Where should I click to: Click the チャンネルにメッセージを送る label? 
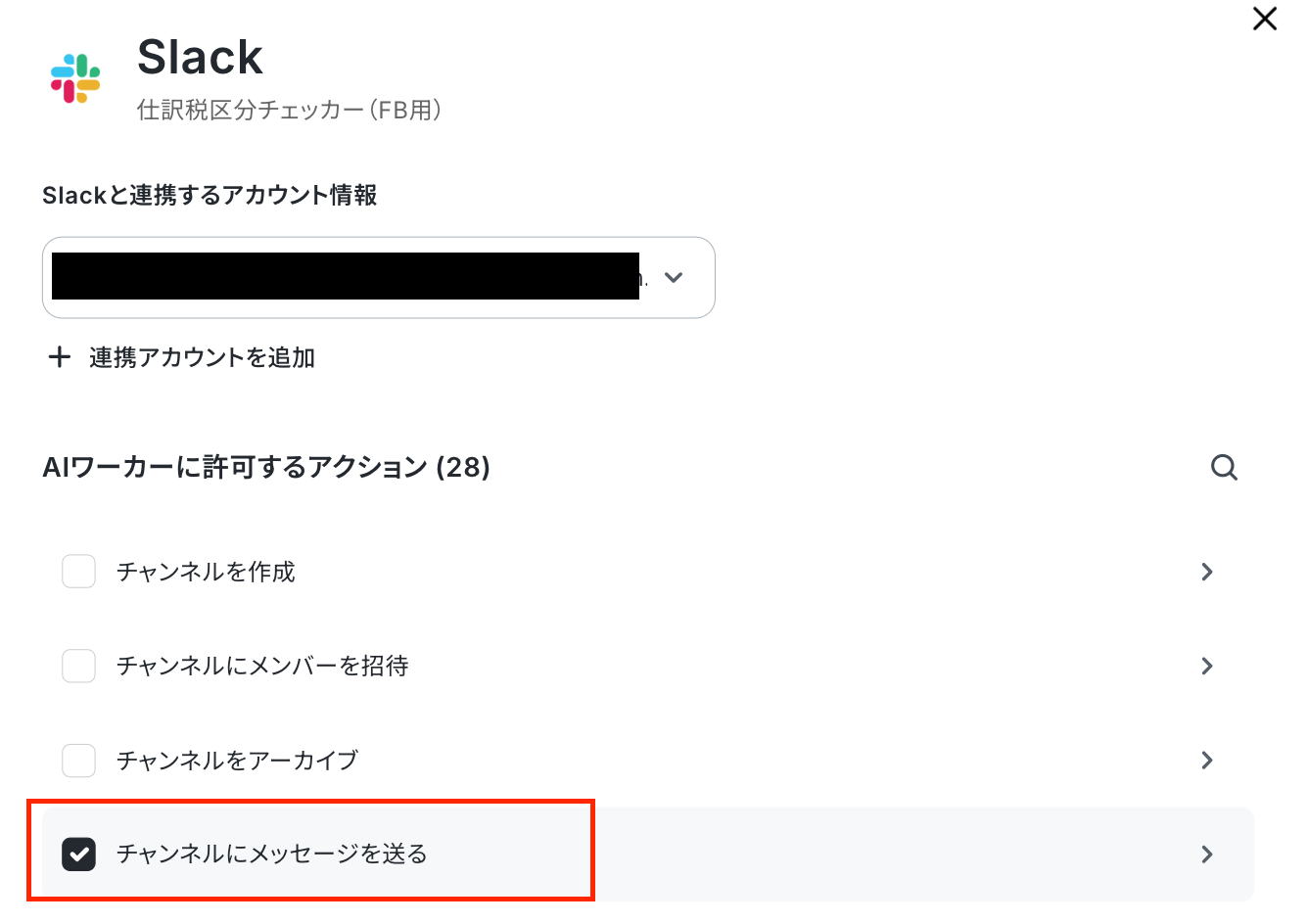(x=272, y=854)
